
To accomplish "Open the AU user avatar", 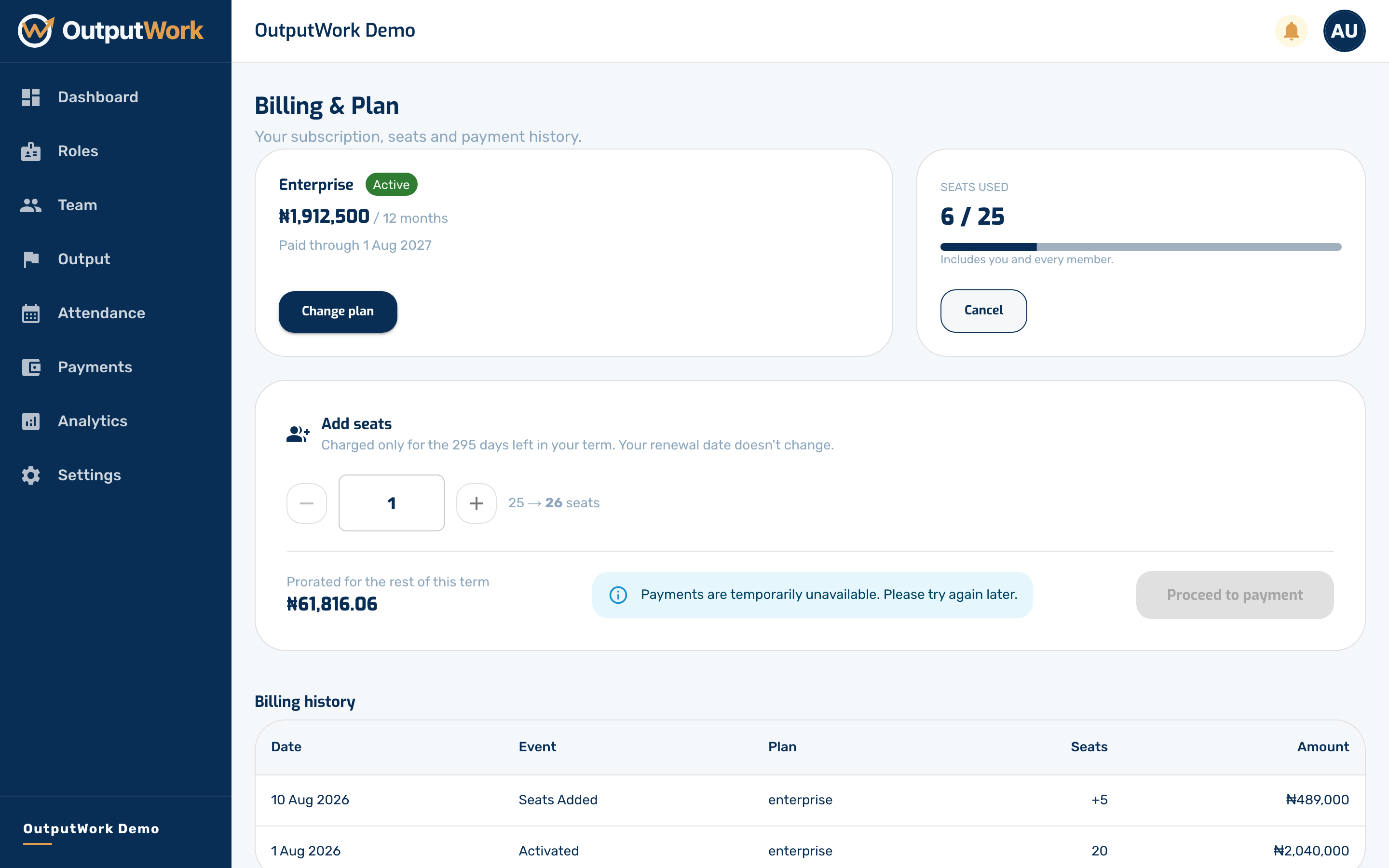I will coord(1344,31).
